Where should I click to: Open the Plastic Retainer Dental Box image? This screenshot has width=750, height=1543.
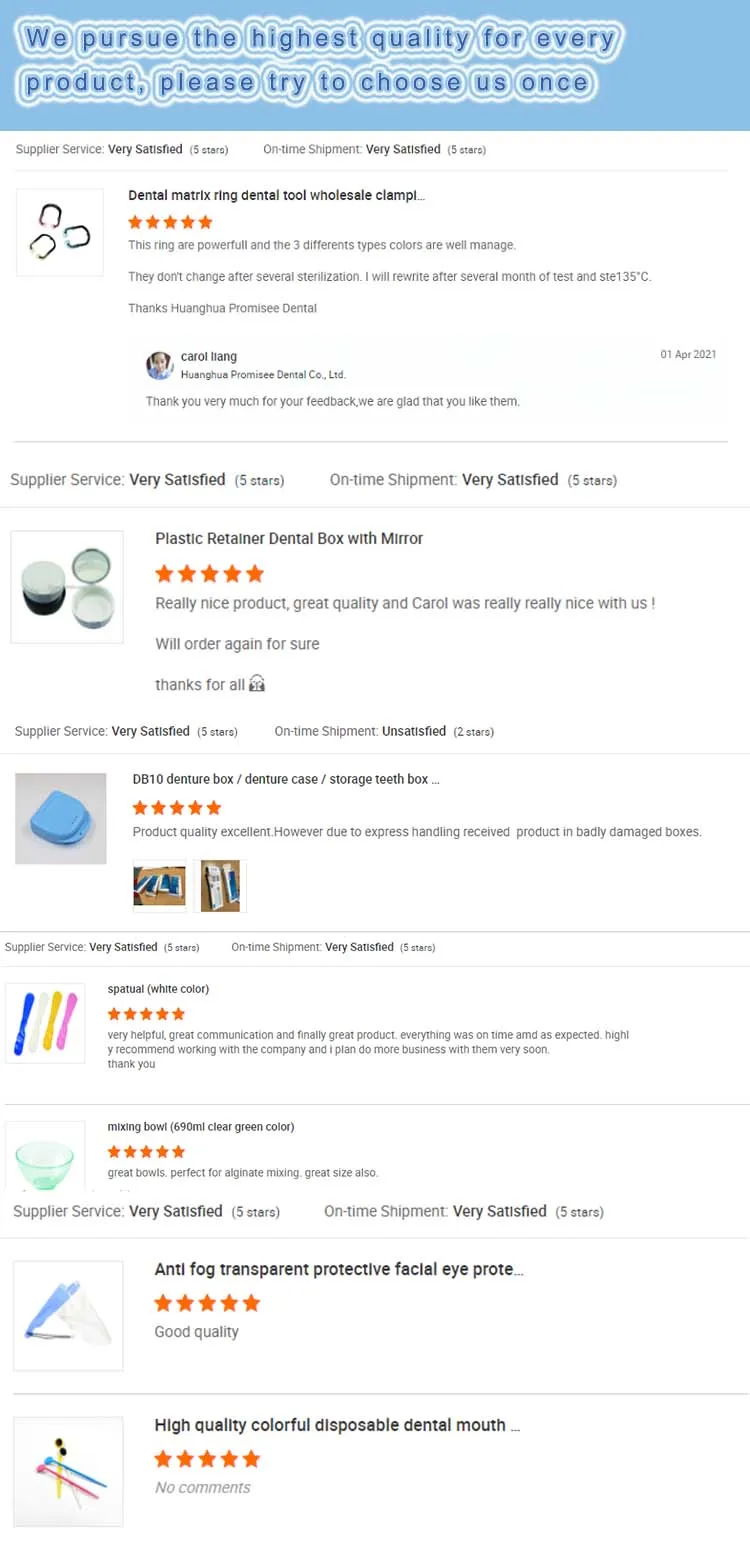[67, 587]
